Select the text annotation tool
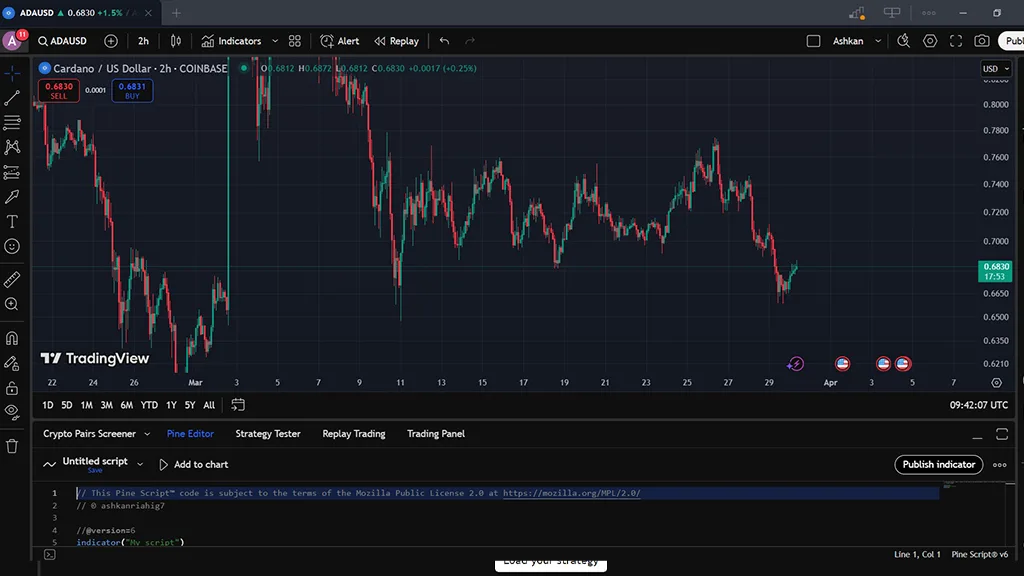 (12, 221)
